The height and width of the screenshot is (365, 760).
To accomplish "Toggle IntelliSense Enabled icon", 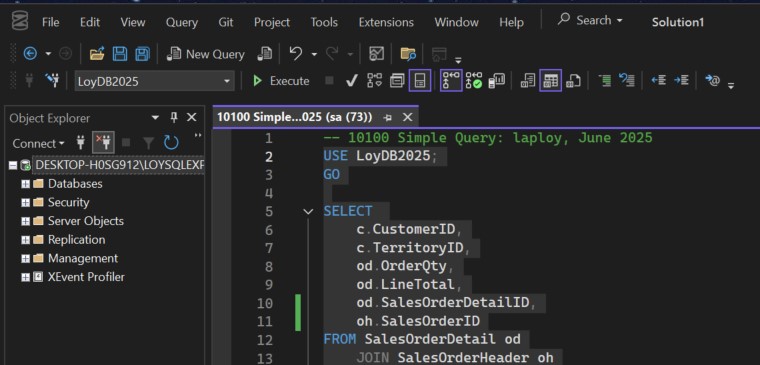I will 420,80.
